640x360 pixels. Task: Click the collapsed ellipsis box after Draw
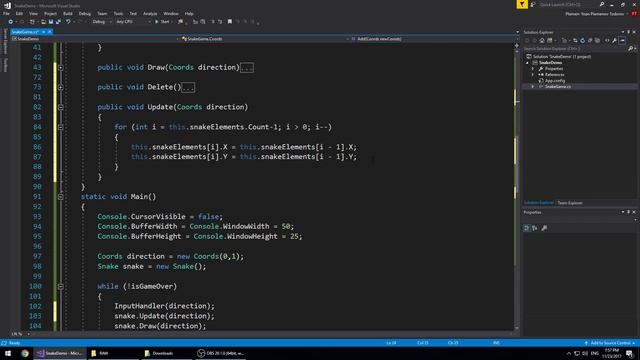click(247, 68)
